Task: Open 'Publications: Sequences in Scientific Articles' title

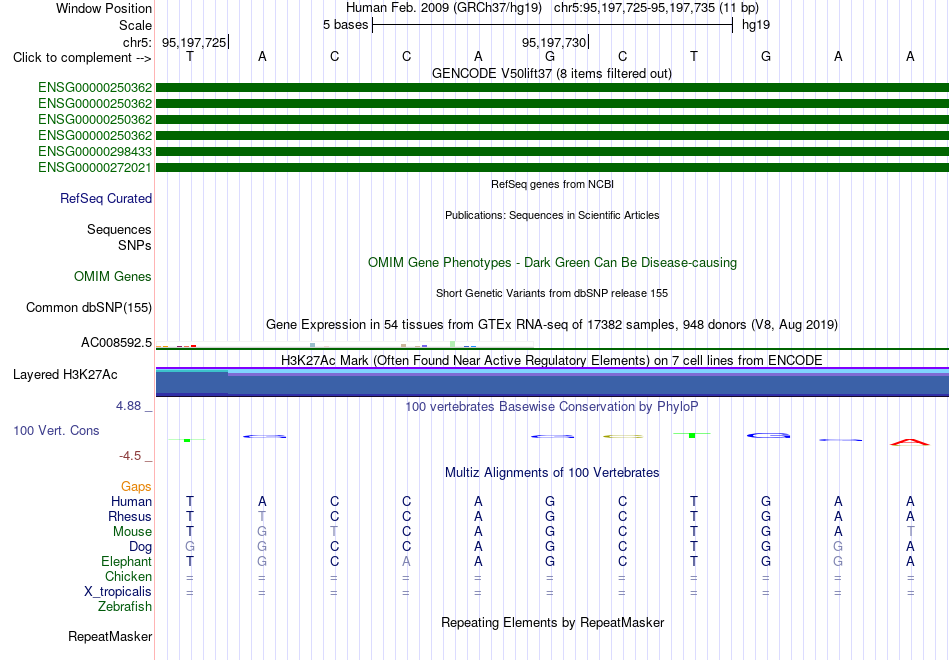Action: [x=552, y=215]
